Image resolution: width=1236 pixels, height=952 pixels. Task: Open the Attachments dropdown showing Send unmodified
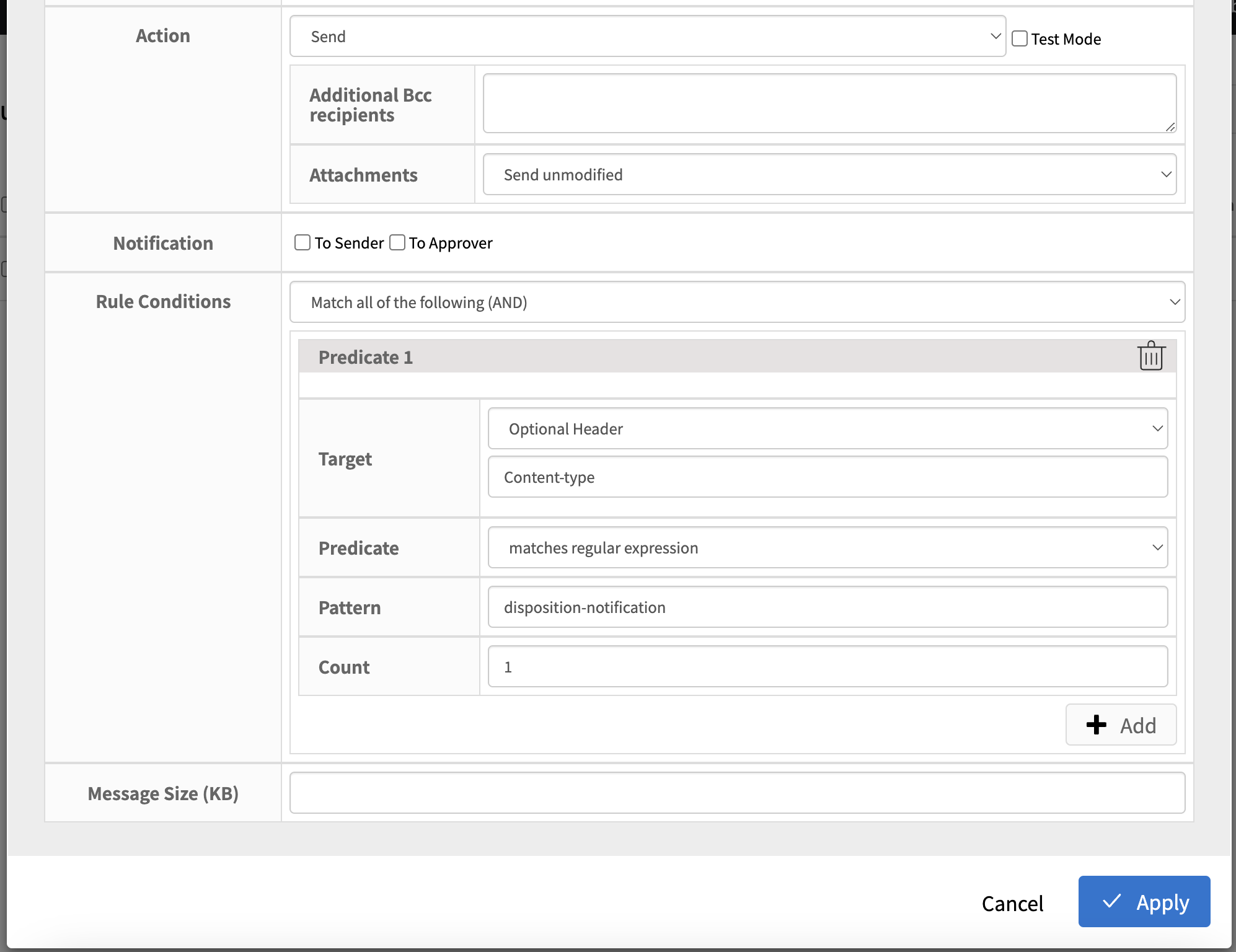tap(829, 174)
